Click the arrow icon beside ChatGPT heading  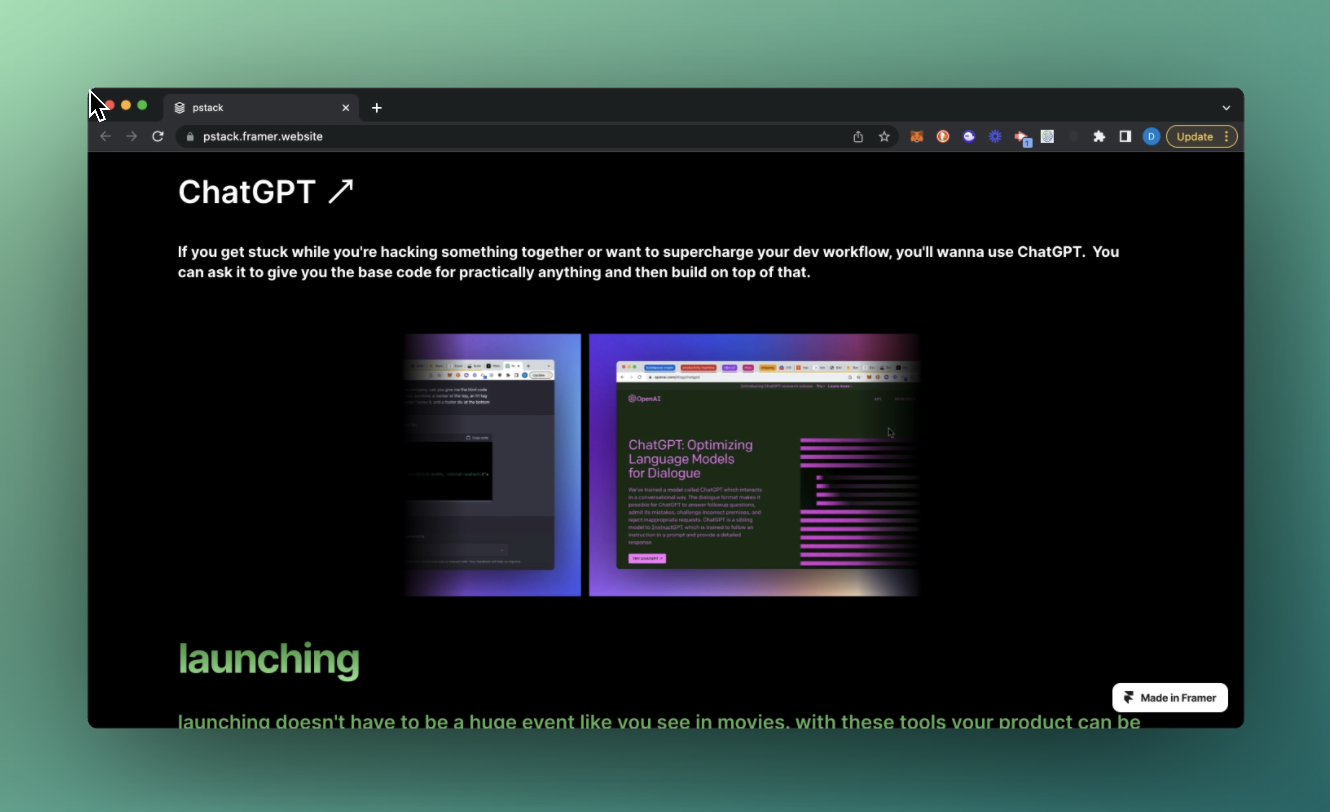341,191
